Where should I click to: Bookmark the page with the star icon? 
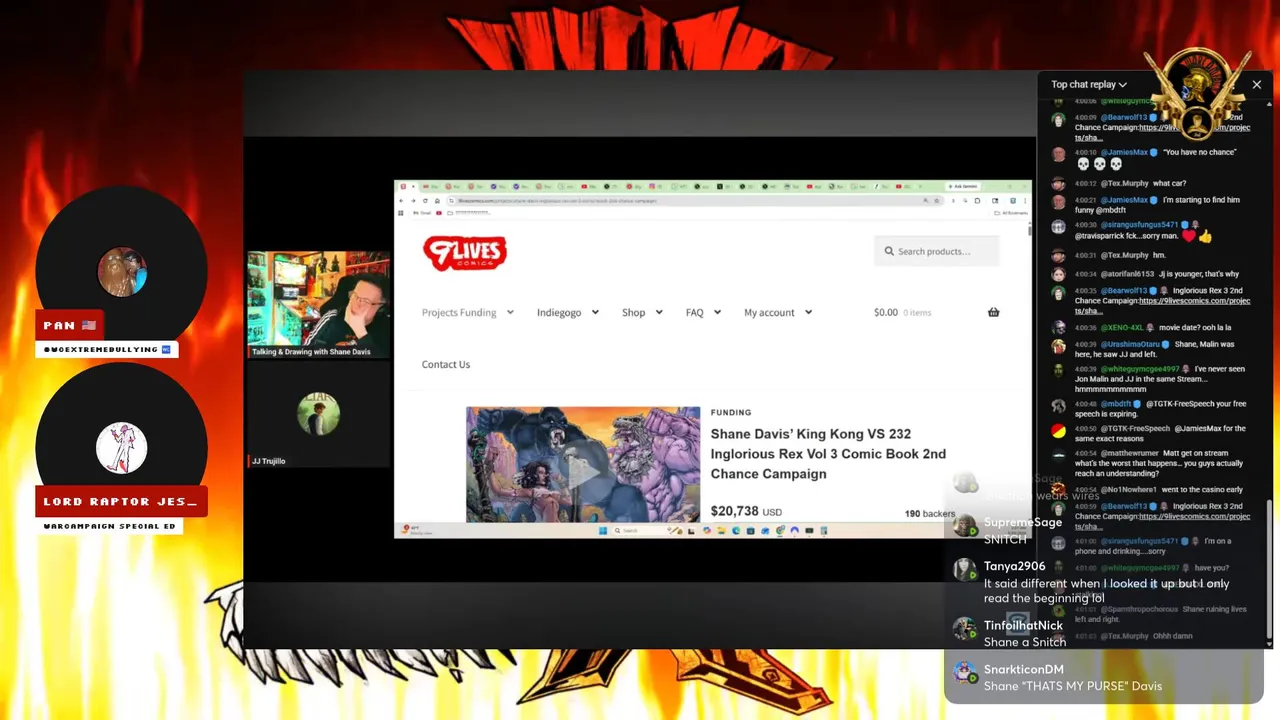pos(936,200)
